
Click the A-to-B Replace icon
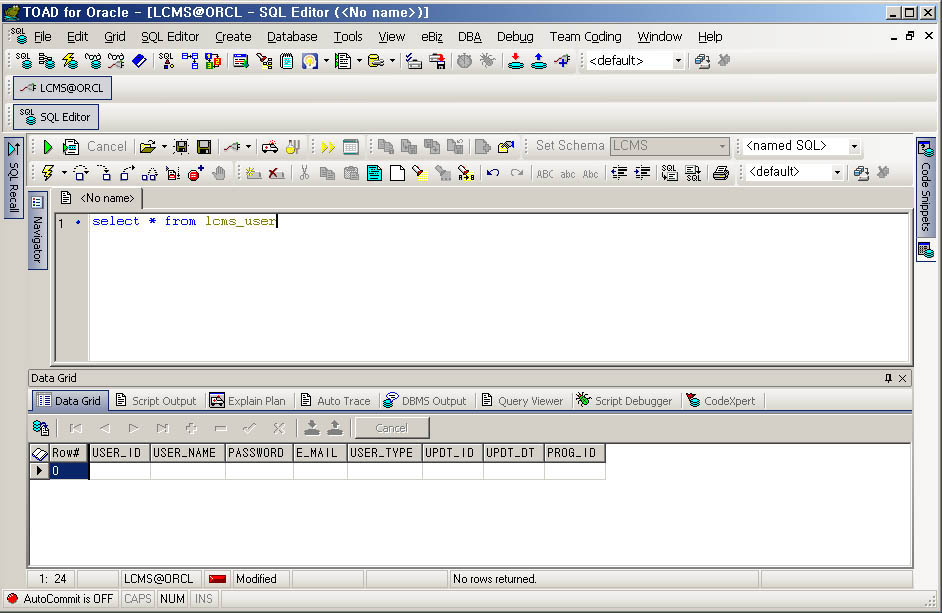(x=466, y=173)
